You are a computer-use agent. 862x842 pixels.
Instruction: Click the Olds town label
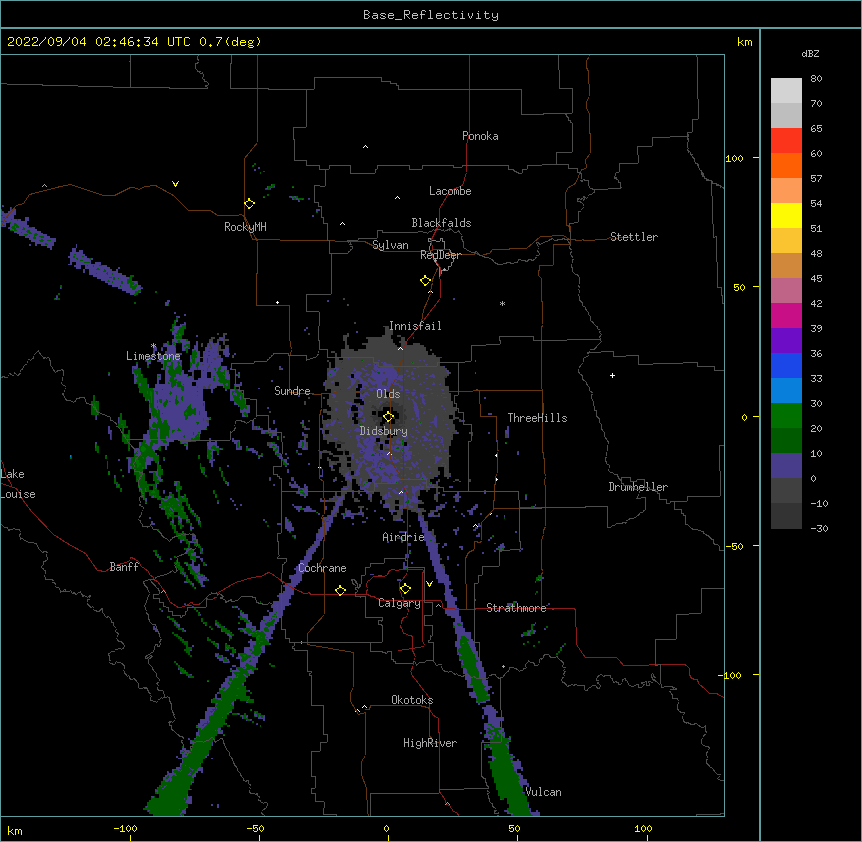pyautogui.click(x=388, y=394)
